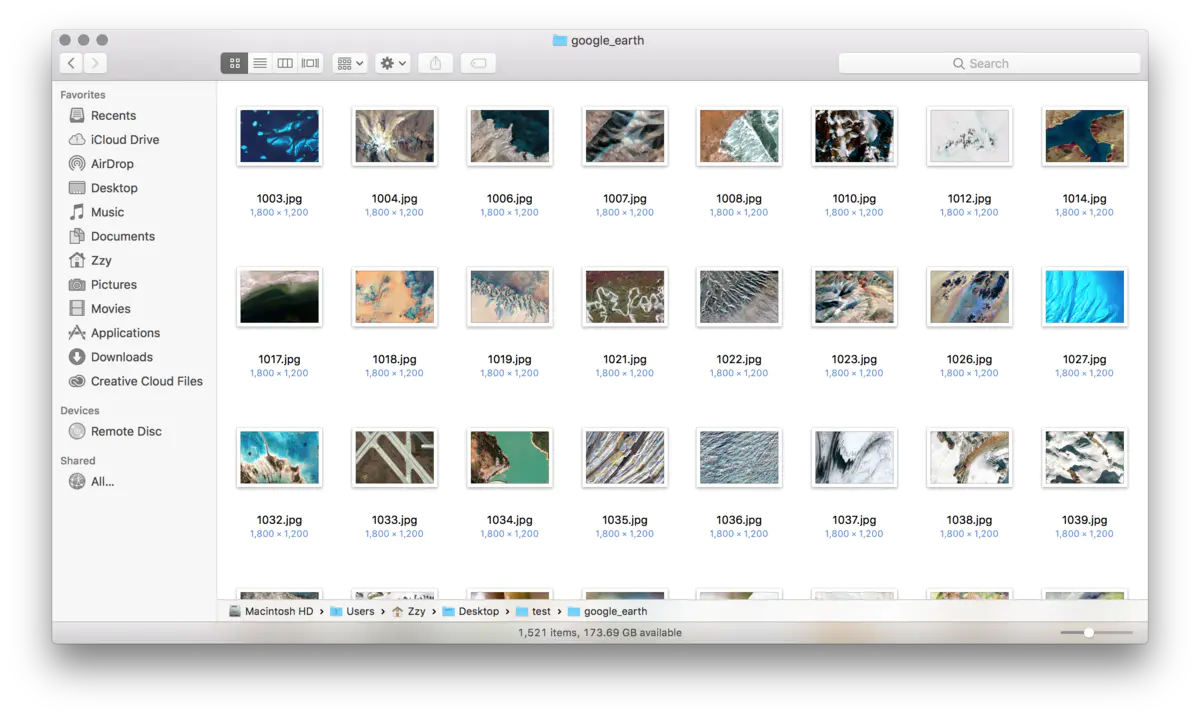Open Recents in the sidebar
Viewport: 1200px width, 718px height.
[113, 116]
